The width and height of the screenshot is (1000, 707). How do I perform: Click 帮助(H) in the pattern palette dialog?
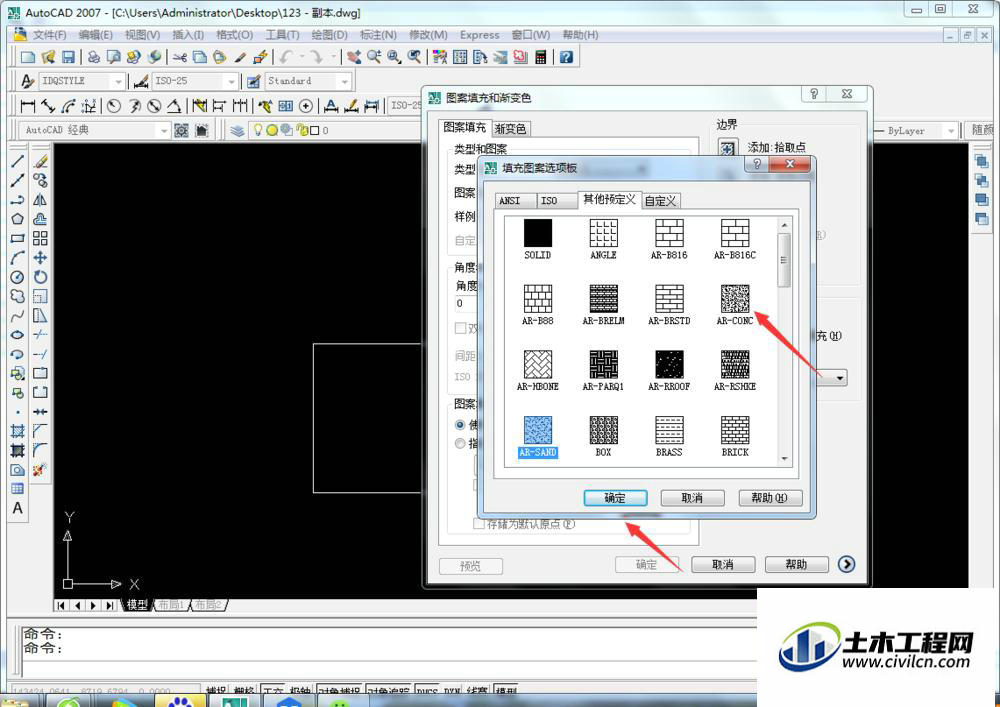coord(770,498)
